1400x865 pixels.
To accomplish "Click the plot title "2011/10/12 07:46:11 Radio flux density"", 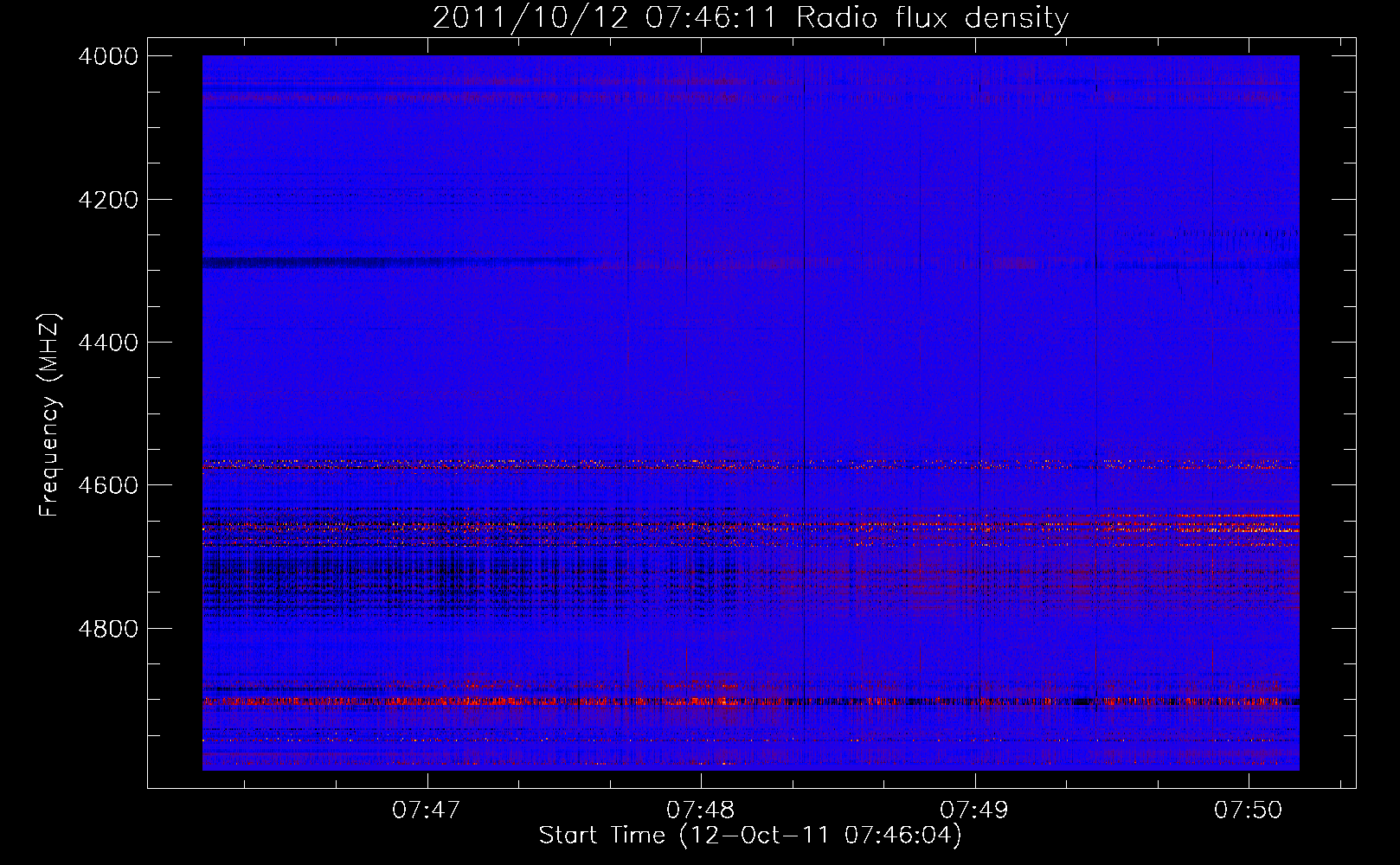I will coord(750,17).
